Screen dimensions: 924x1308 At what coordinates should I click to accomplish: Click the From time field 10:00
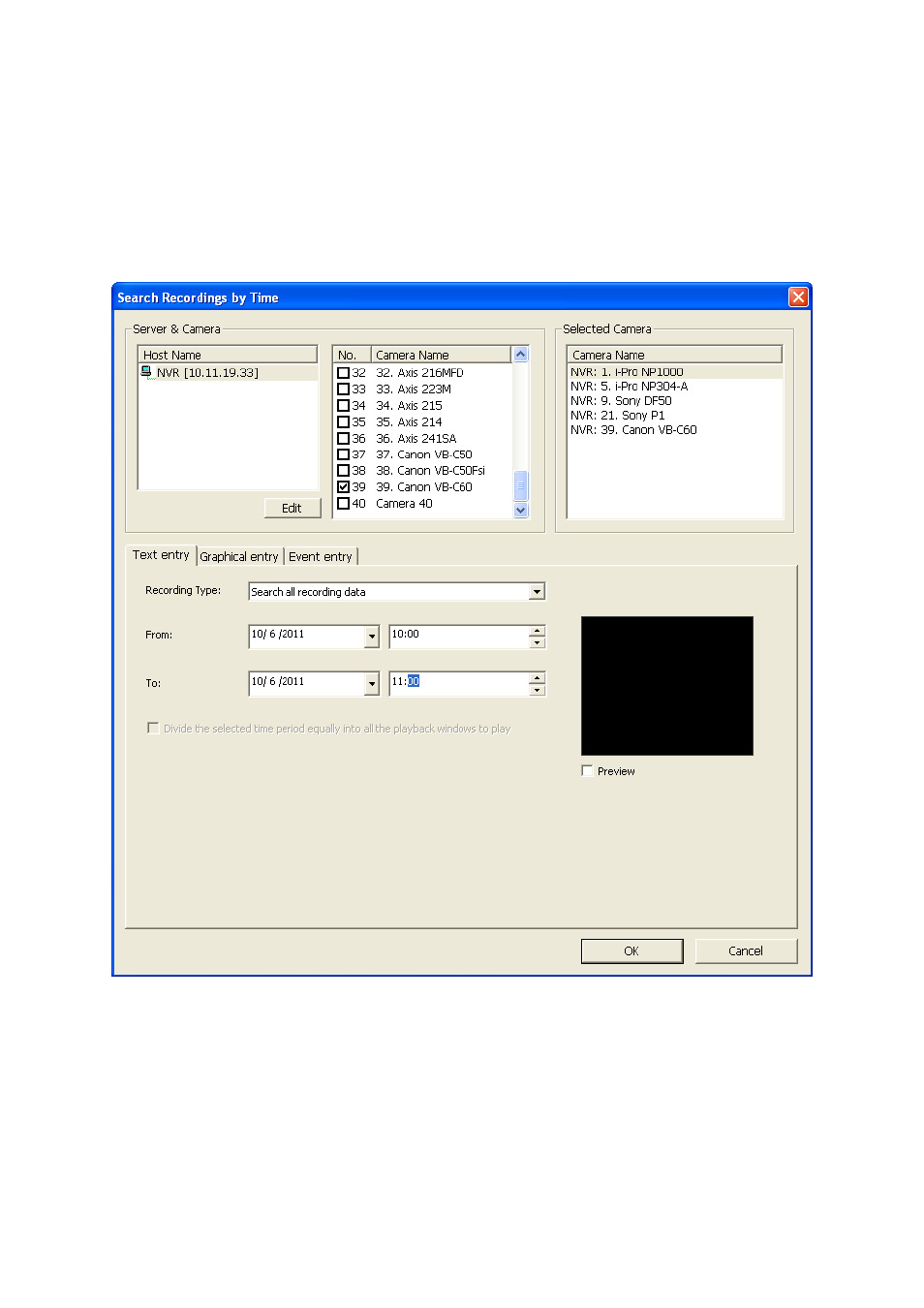(x=459, y=637)
